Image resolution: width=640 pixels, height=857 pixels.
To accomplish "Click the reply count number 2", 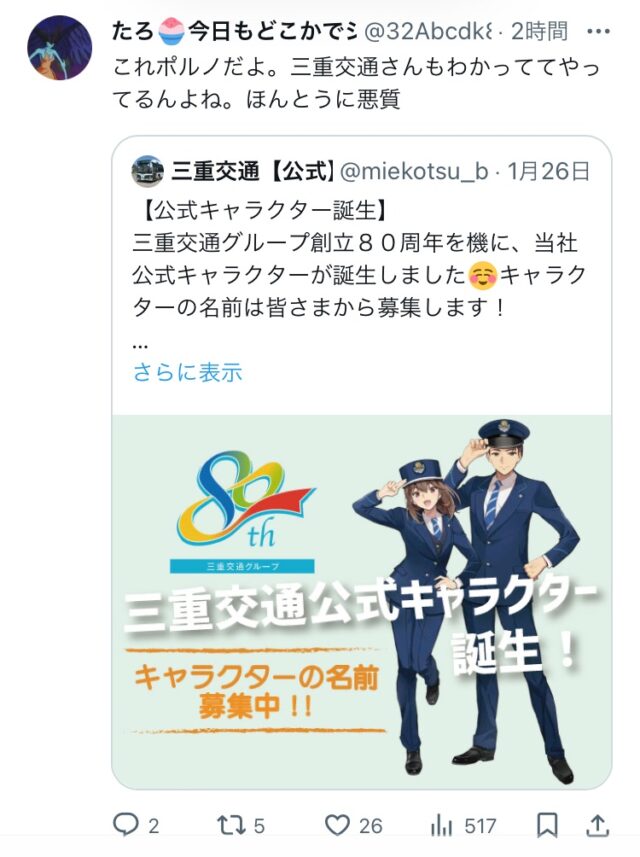I will coord(154,826).
